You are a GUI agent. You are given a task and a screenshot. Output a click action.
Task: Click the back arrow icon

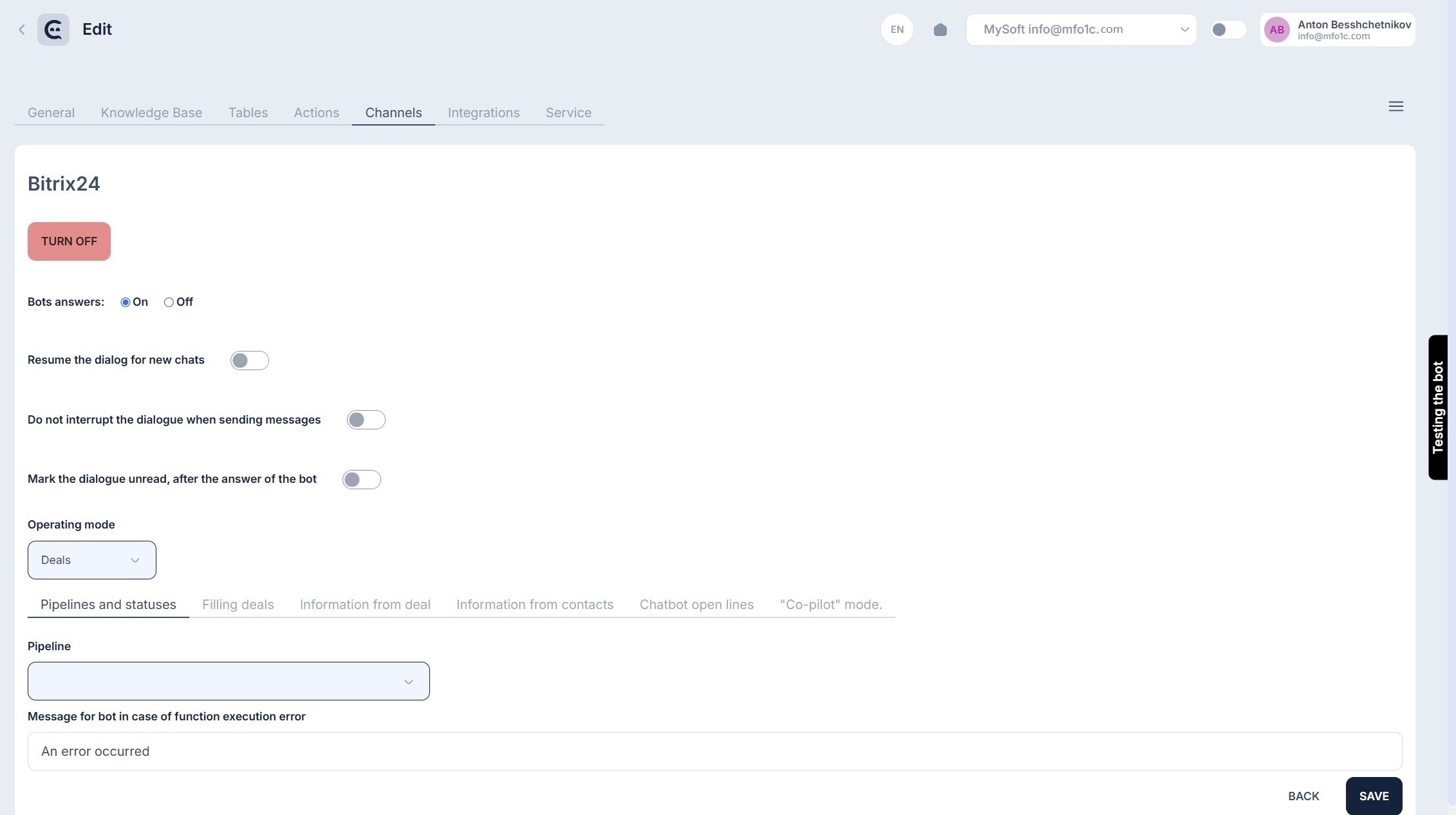point(22,30)
